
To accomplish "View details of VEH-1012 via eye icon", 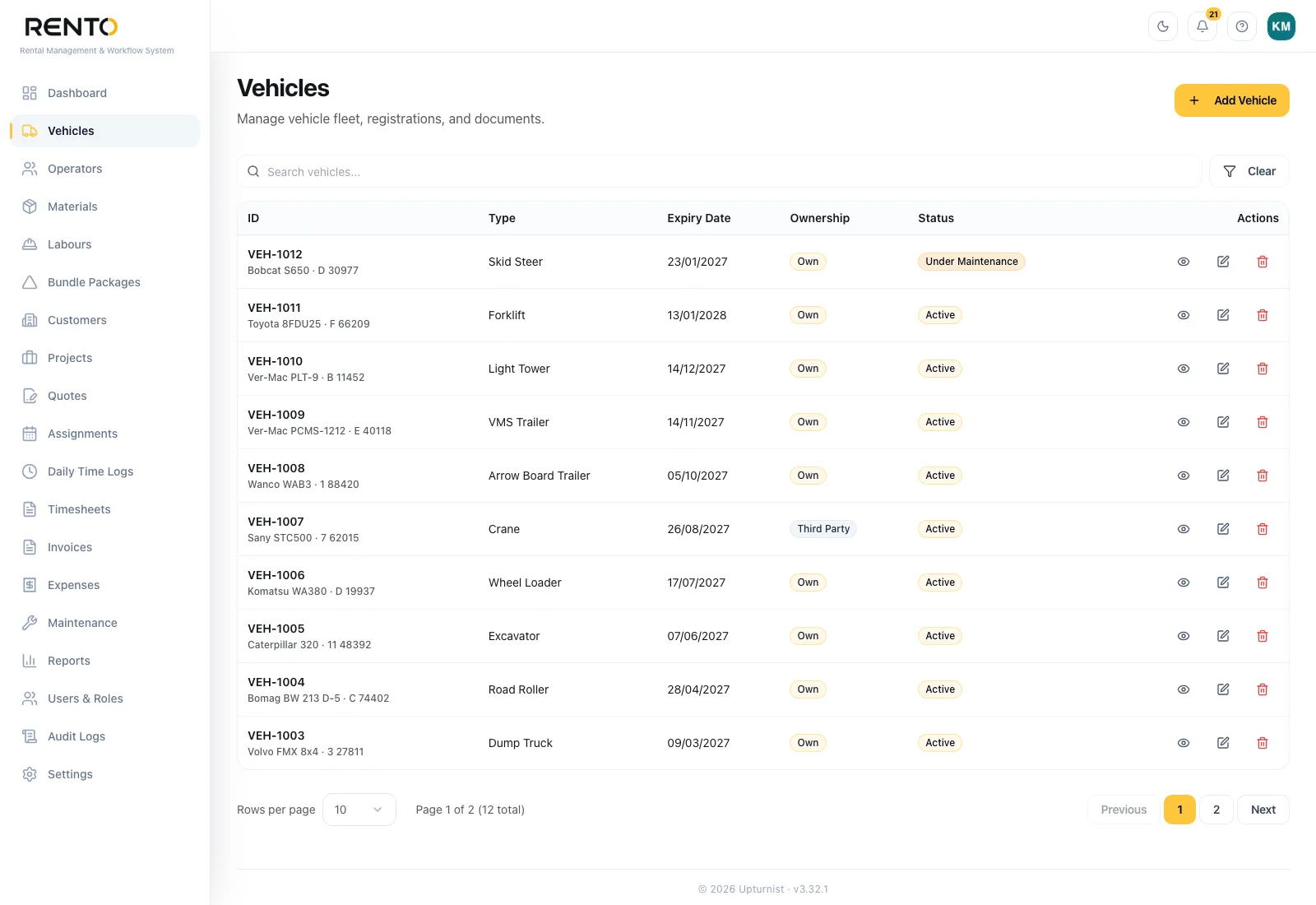I will tap(1184, 262).
